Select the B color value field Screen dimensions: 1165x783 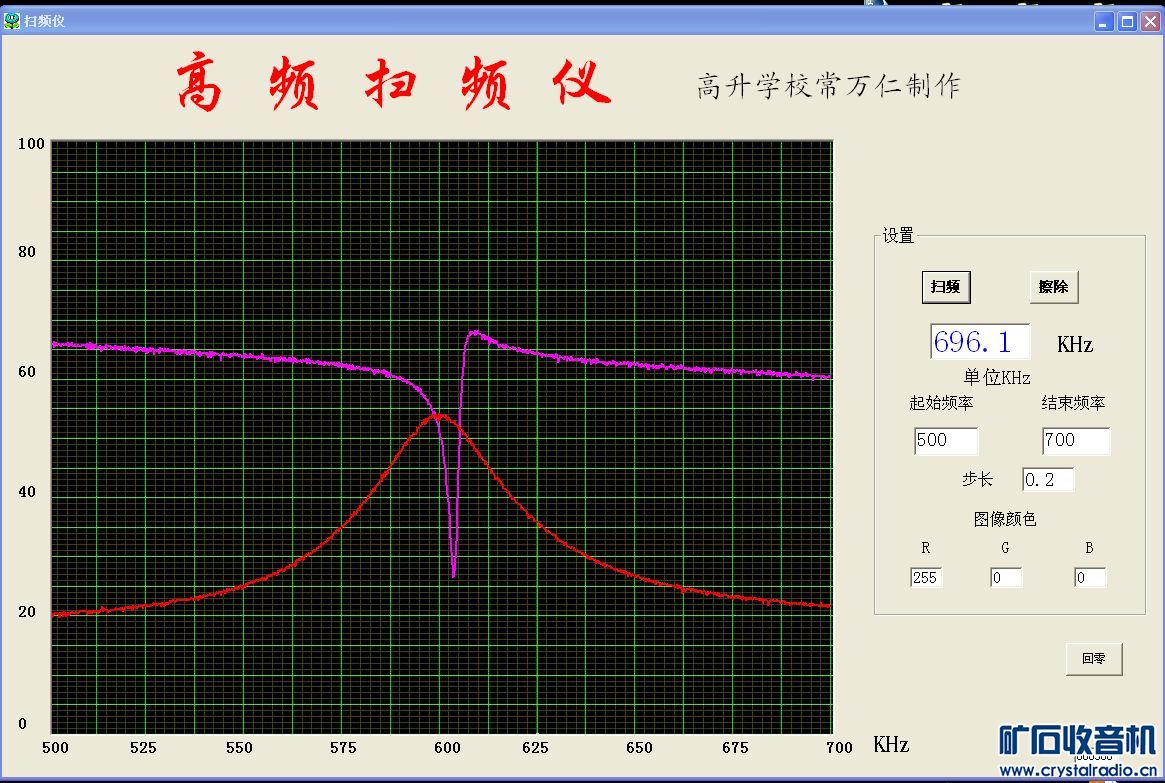tap(1090, 577)
